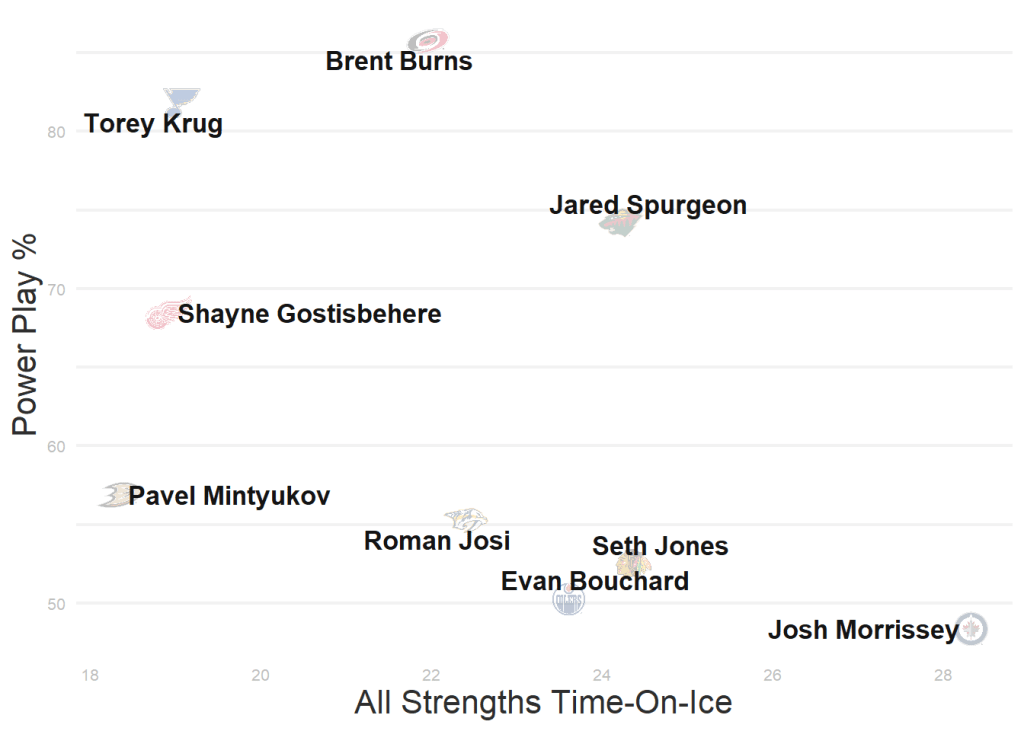Click the "Power Play %" axis title
1024x731 pixels.
pos(25,333)
